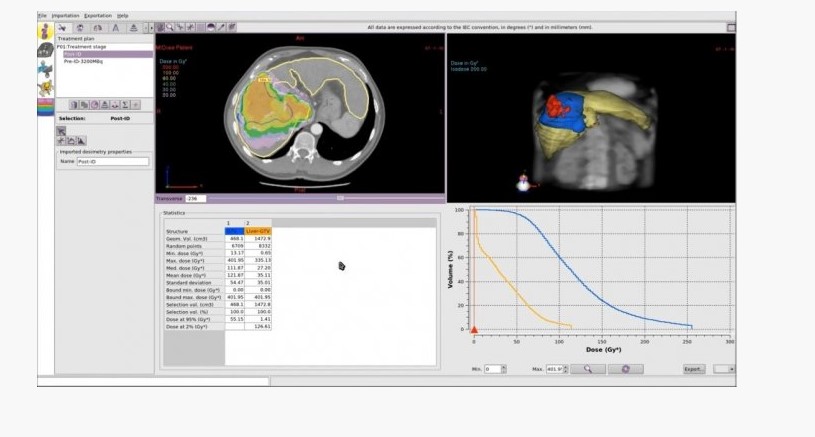This screenshot has width=815, height=437.
Task: Click the Max. dose (Gy*) row label
Action: point(185,260)
